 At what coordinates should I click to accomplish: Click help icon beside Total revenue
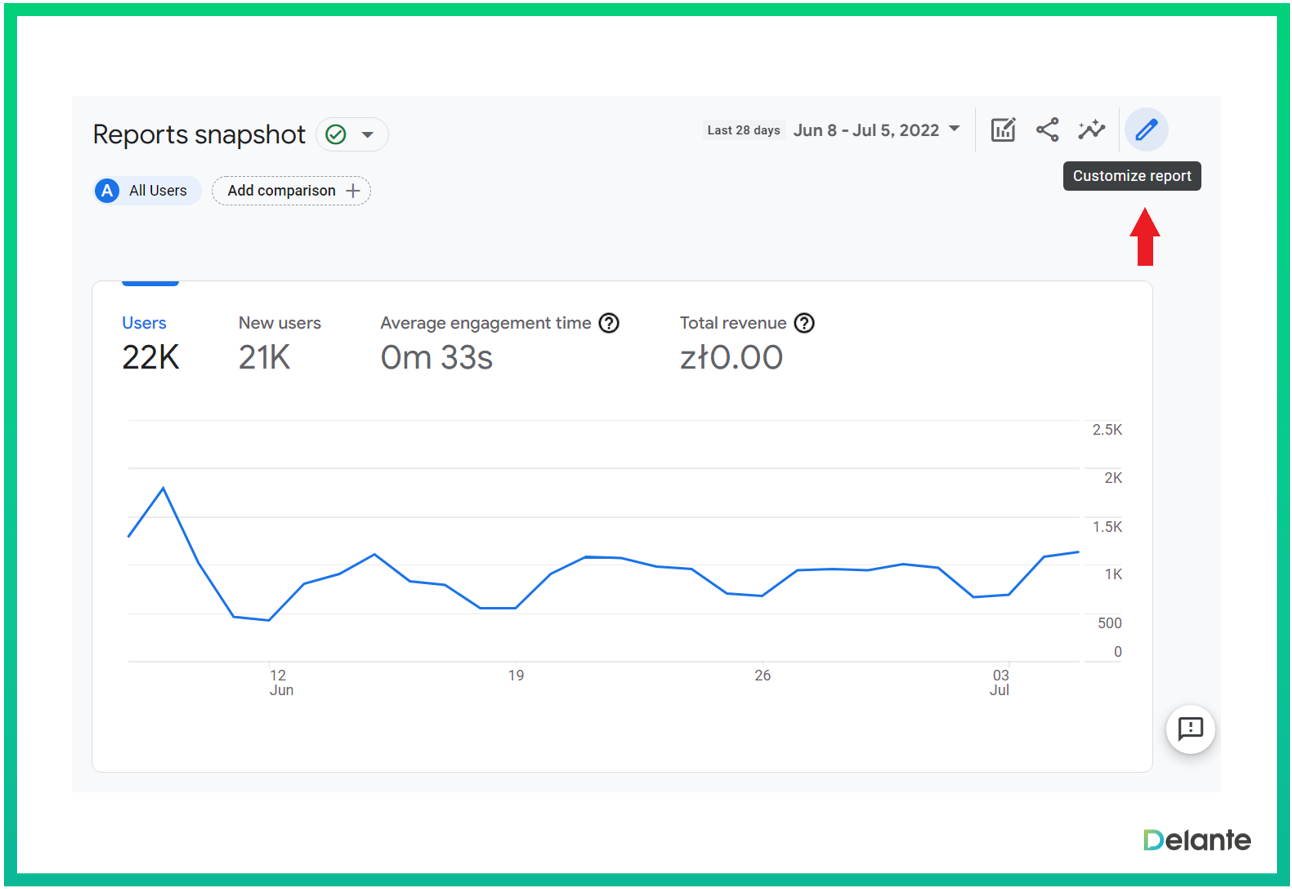pos(804,323)
